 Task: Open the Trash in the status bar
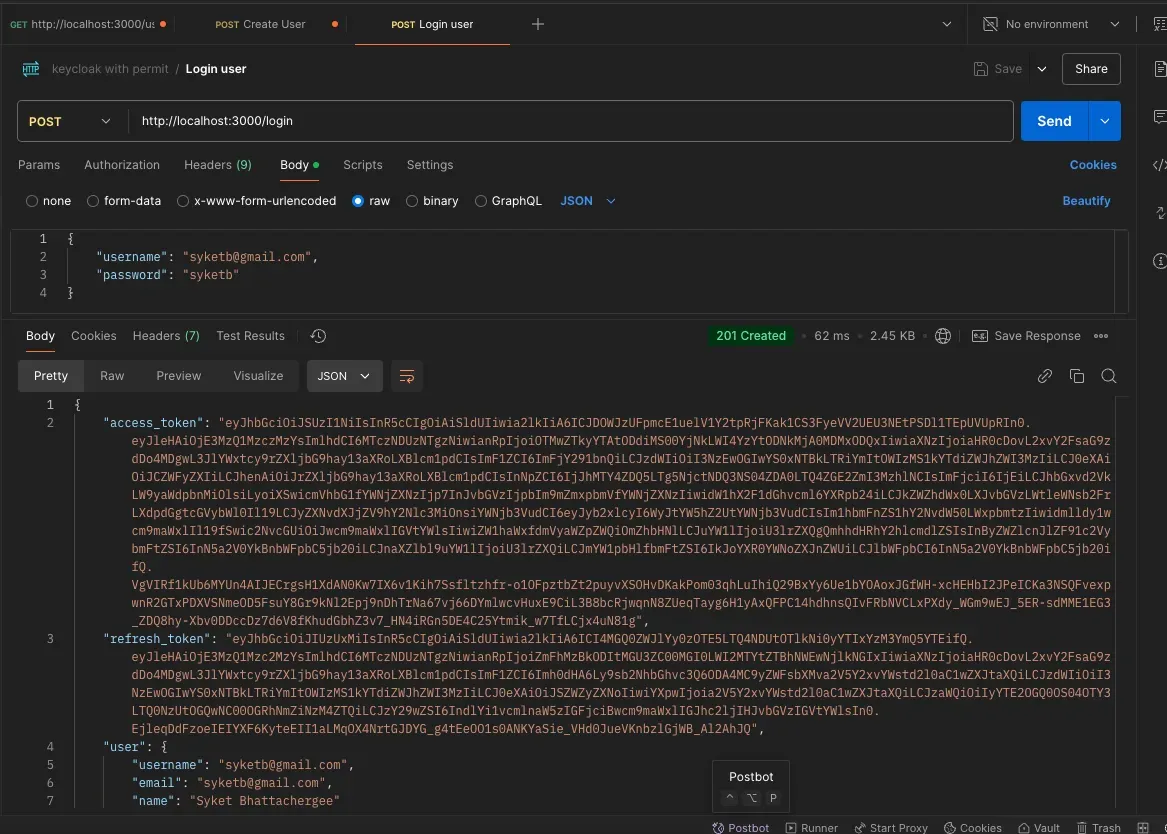click(1098, 827)
